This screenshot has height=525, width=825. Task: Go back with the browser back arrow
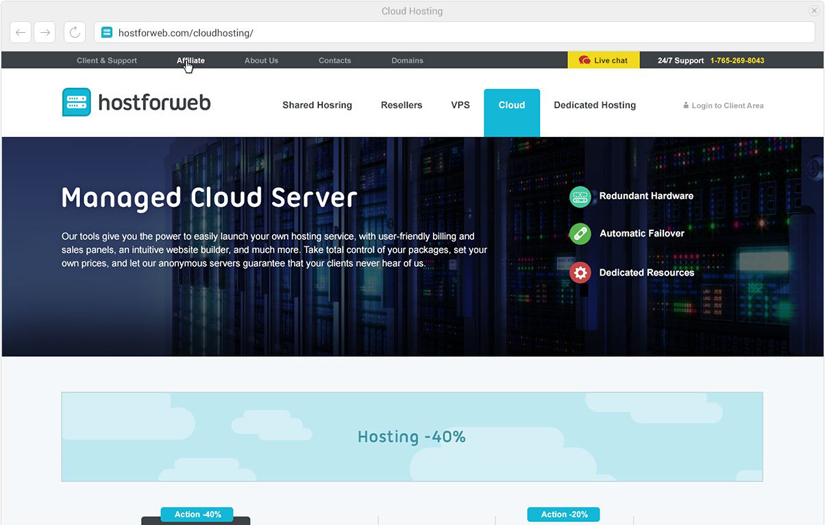click(21, 33)
